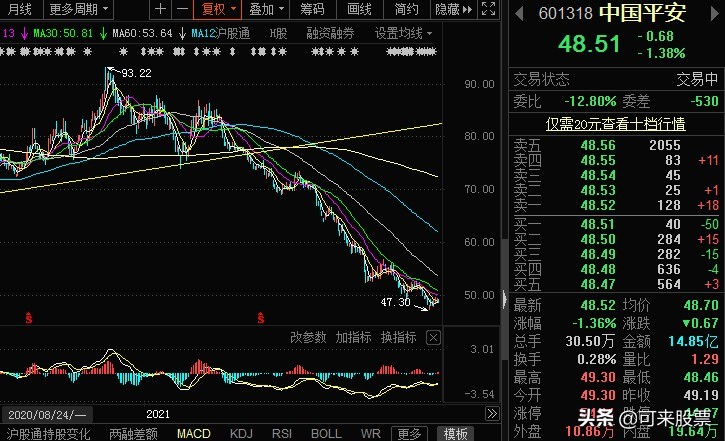Image resolution: width=725 pixels, height=441 pixels.
Task: Click the middle red S marker on chart
Action: (261, 318)
